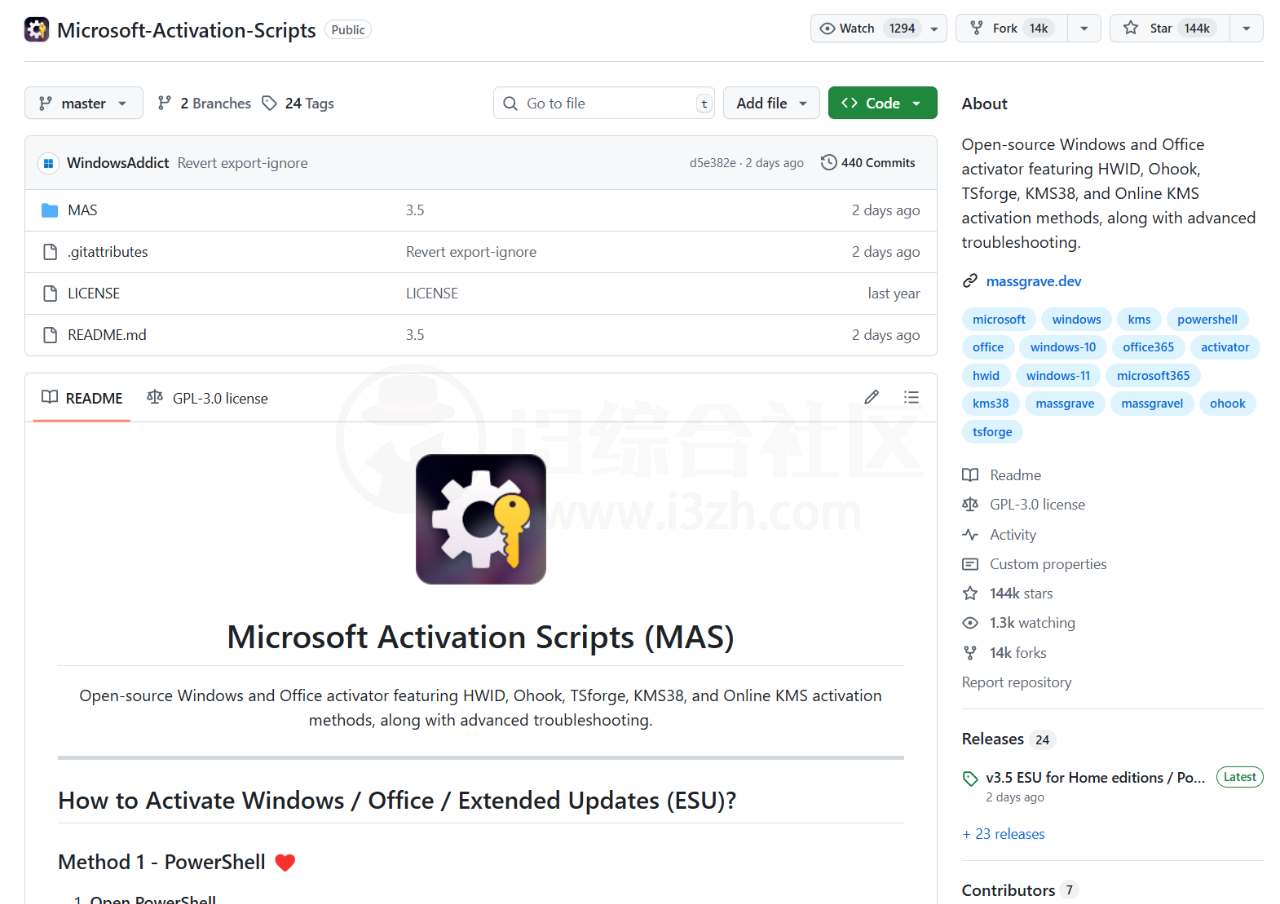Switch to the GPL-3.0 license tab
This screenshot has width=1280, height=904.
[x=208, y=398]
